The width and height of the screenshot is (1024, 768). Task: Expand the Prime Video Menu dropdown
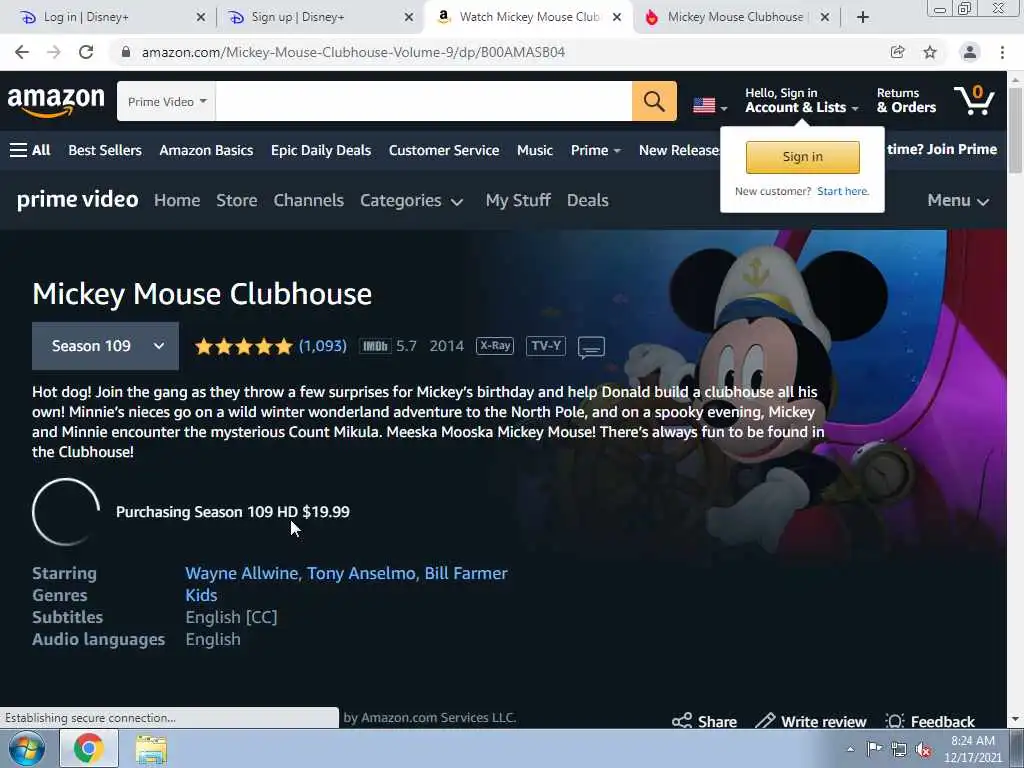pyautogui.click(x=958, y=200)
